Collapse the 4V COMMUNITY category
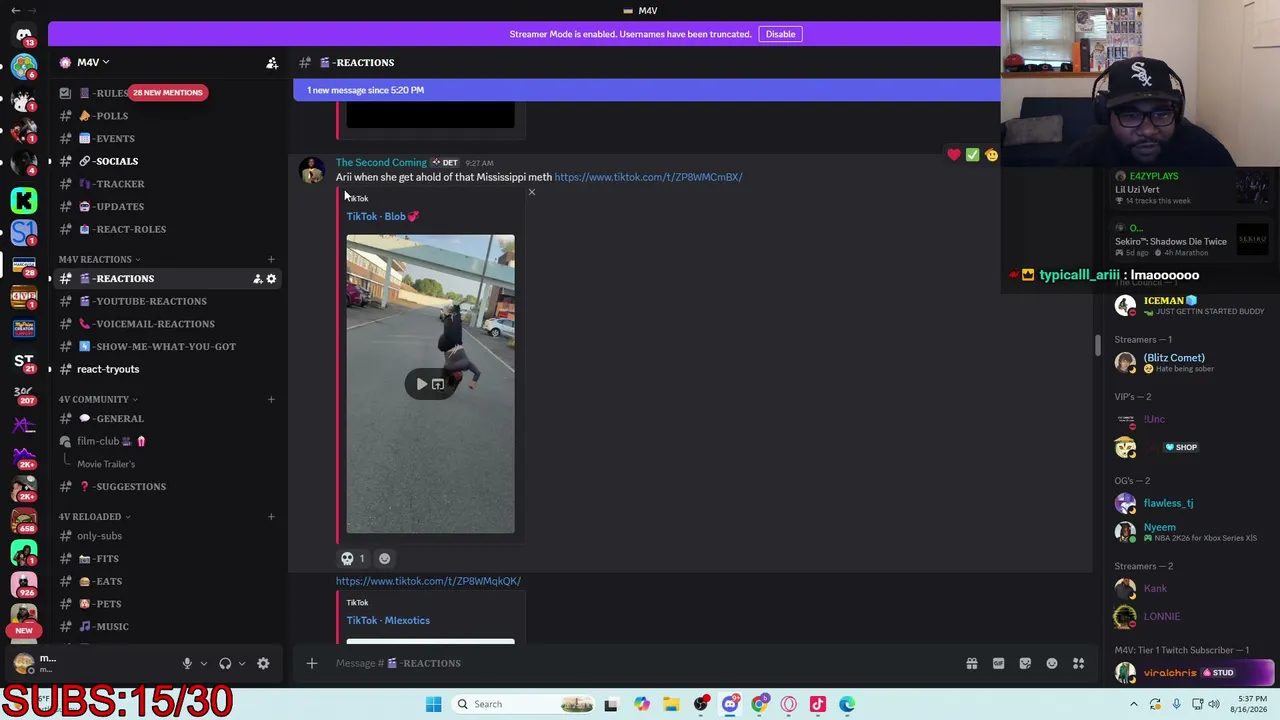 point(98,400)
